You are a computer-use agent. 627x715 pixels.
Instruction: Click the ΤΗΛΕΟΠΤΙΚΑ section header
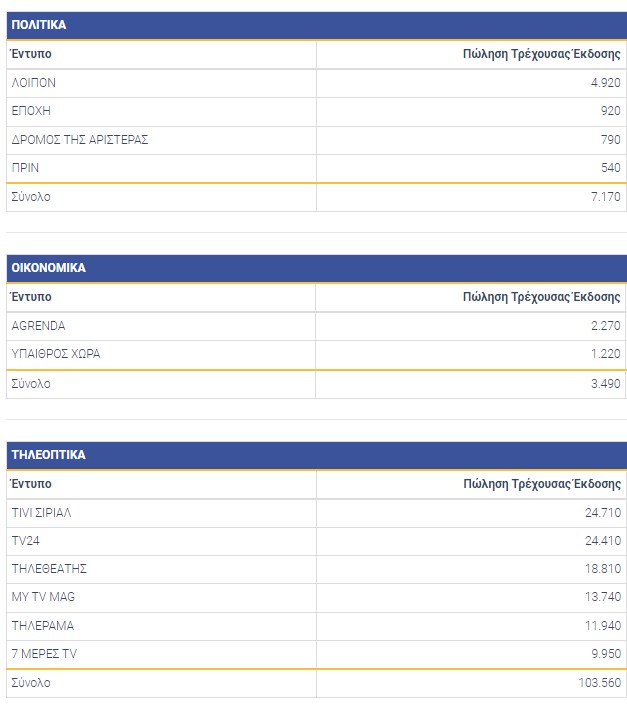pos(48,455)
